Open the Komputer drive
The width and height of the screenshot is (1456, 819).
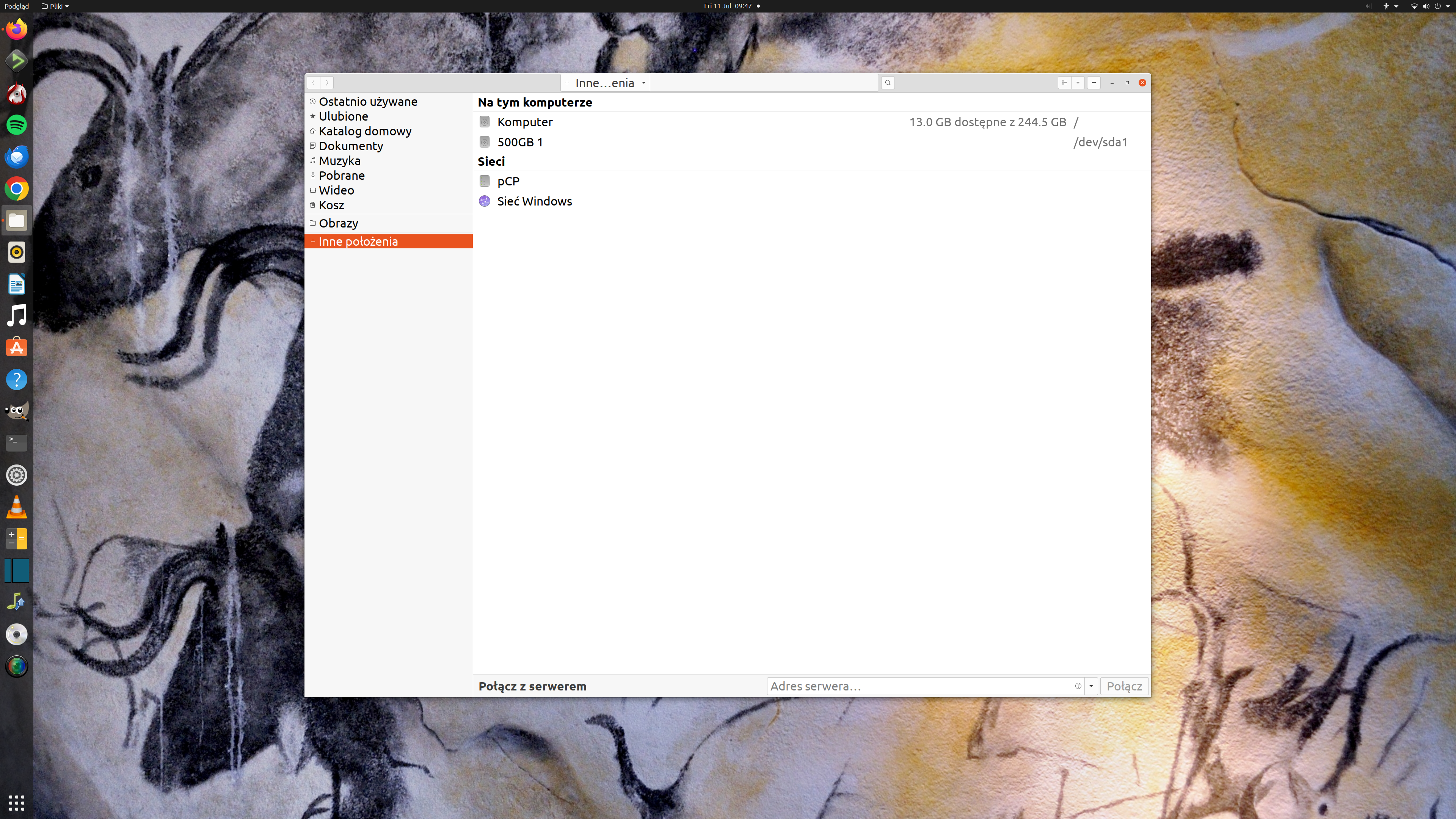click(812, 122)
